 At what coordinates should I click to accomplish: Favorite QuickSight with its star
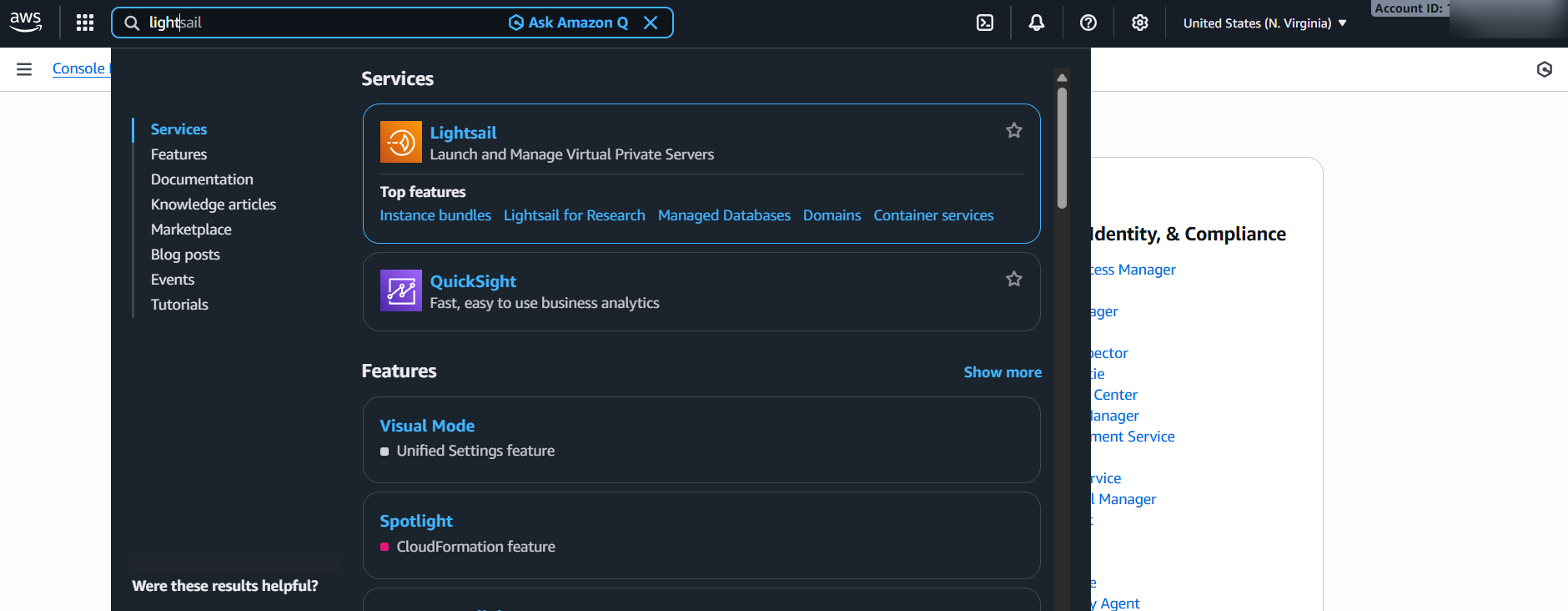1014,279
